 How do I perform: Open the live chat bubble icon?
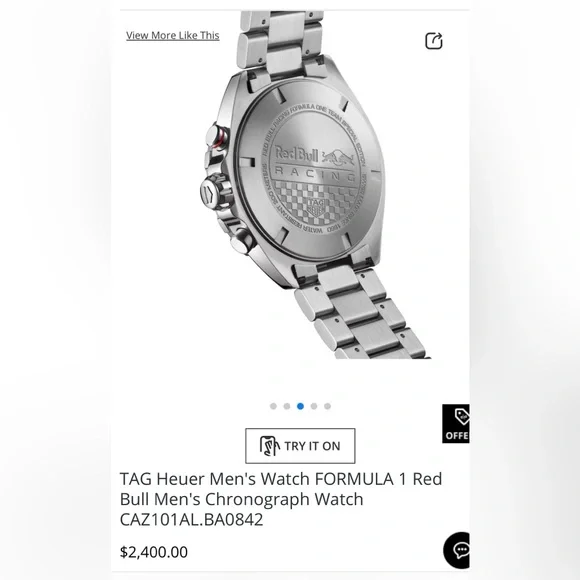(457, 550)
